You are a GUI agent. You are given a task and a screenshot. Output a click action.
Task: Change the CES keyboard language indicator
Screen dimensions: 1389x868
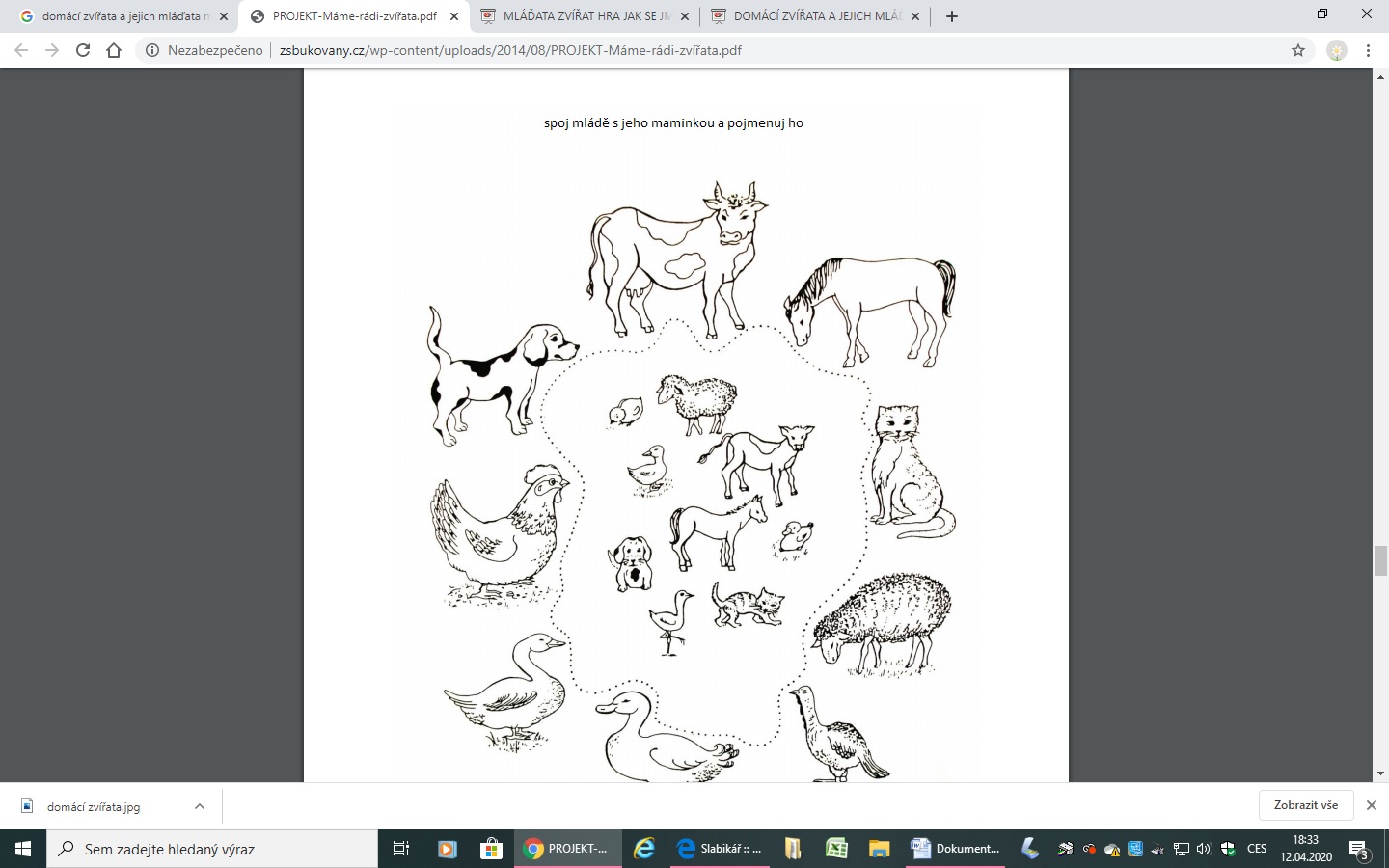1257,849
